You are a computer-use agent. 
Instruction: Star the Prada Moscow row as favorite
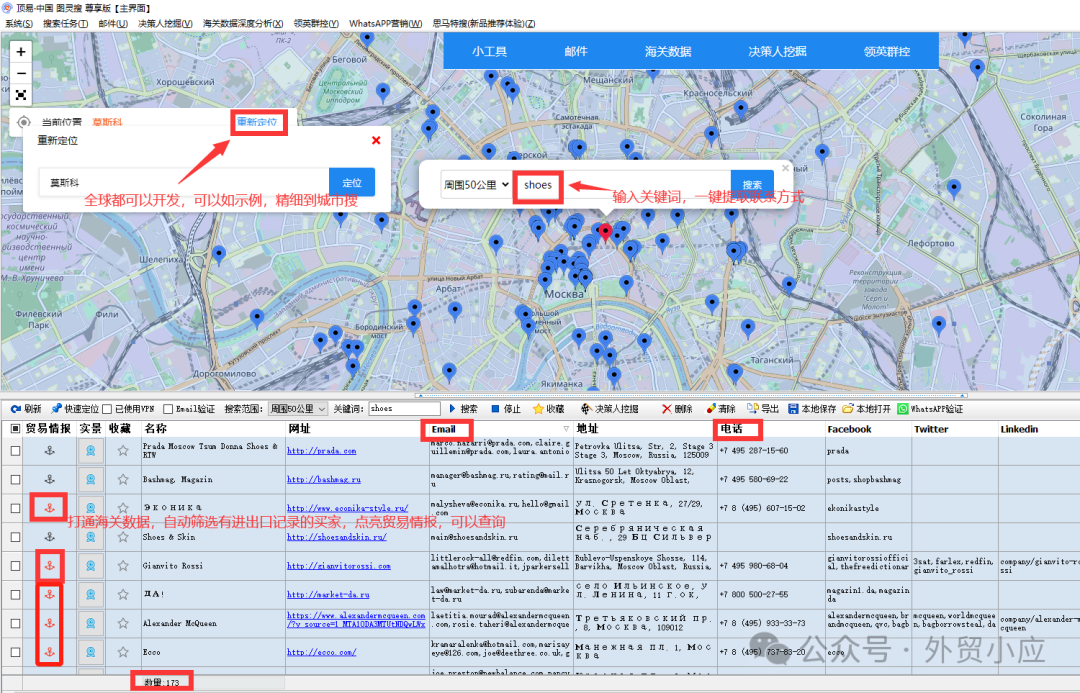123,451
